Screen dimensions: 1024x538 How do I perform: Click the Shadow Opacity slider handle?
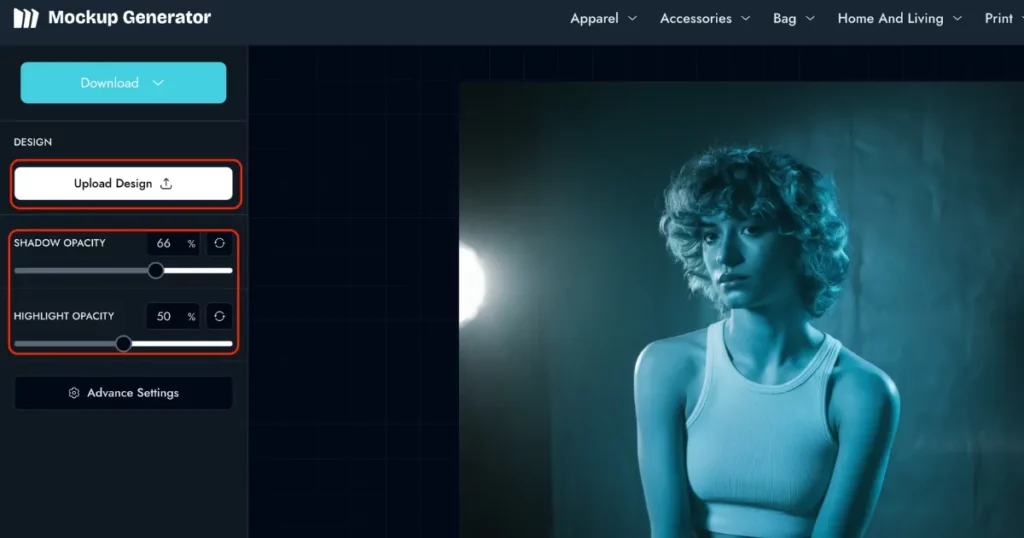coord(156,270)
